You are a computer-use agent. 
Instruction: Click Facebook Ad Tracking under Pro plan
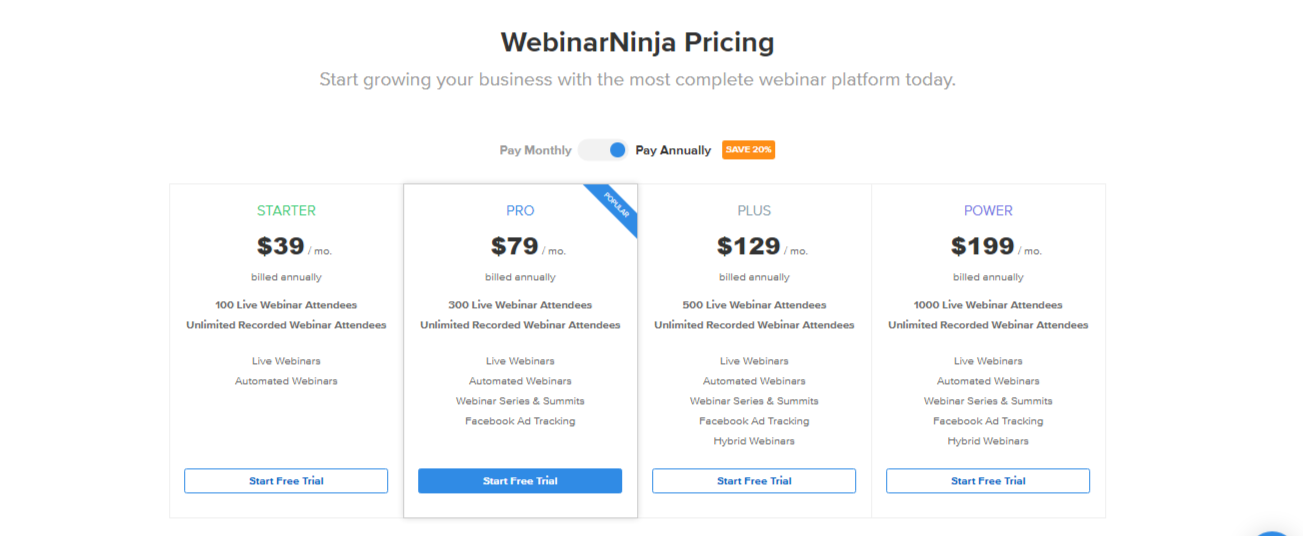pyautogui.click(x=520, y=421)
